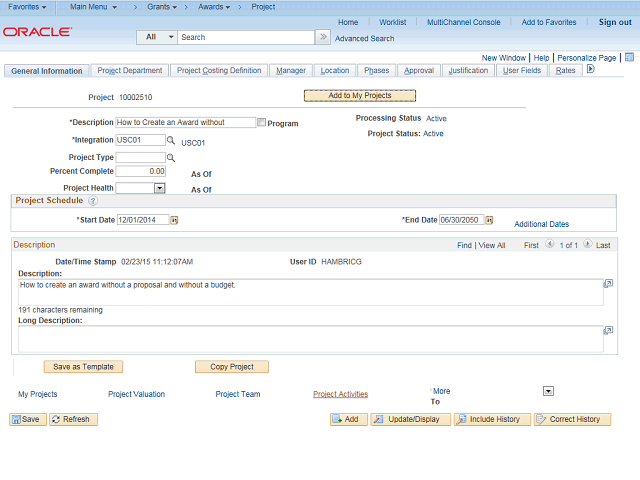The width and height of the screenshot is (640, 480).
Task: Open the Rates tab
Action: point(565,71)
